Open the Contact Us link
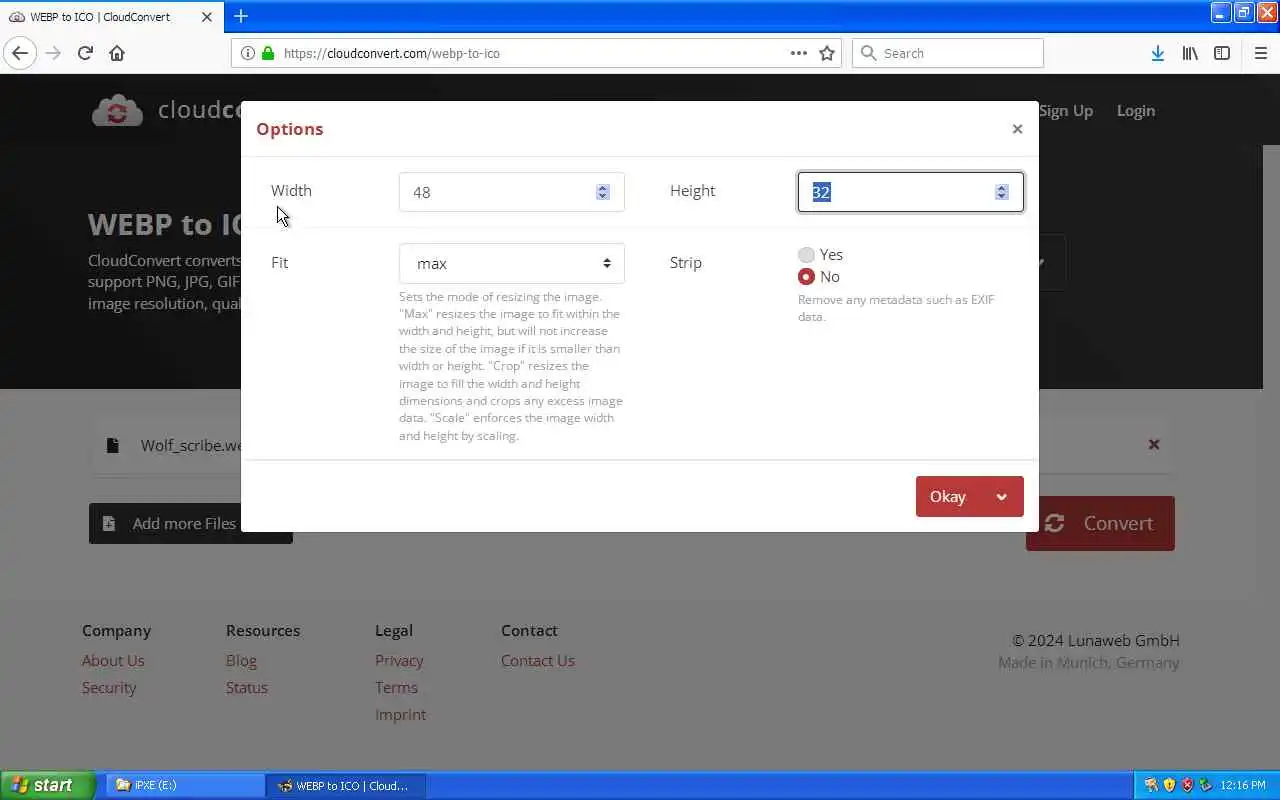This screenshot has height=800, width=1280. point(538,661)
